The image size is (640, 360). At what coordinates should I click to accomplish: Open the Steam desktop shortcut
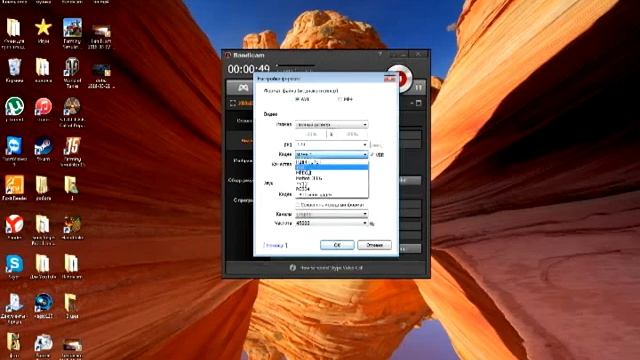pyautogui.click(x=43, y=149)
